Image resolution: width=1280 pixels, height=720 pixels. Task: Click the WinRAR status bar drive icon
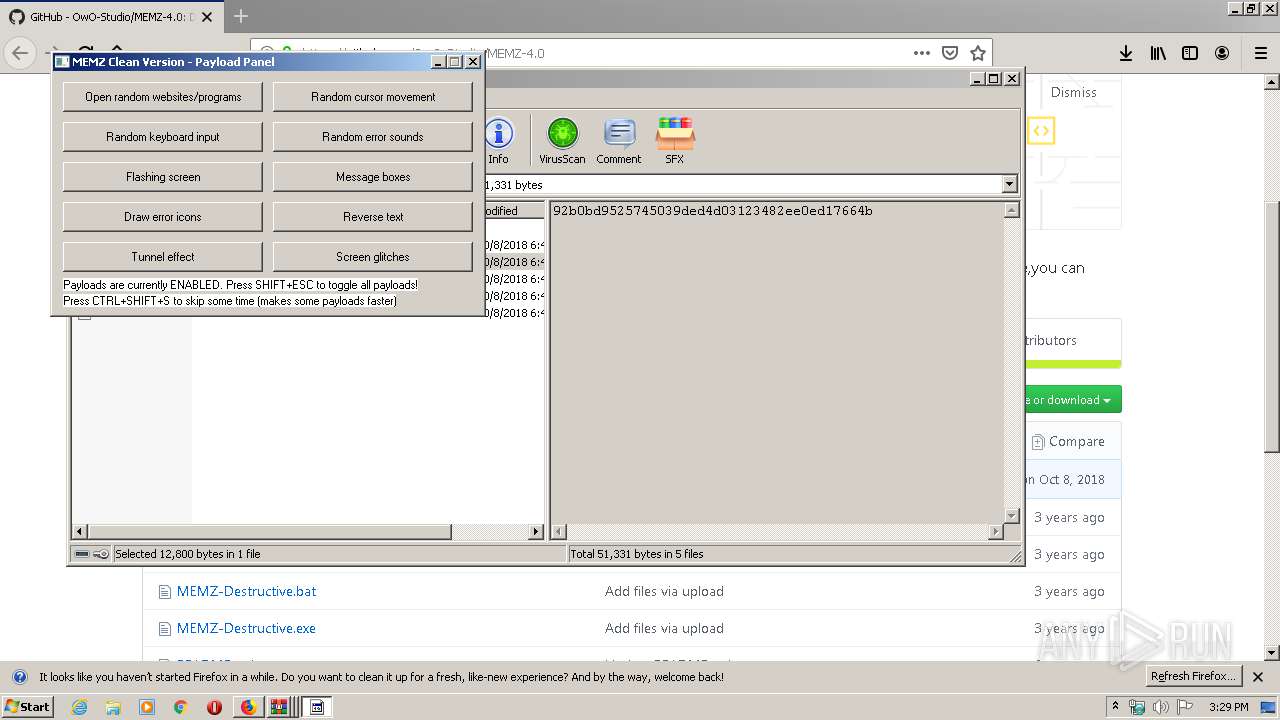81,554
